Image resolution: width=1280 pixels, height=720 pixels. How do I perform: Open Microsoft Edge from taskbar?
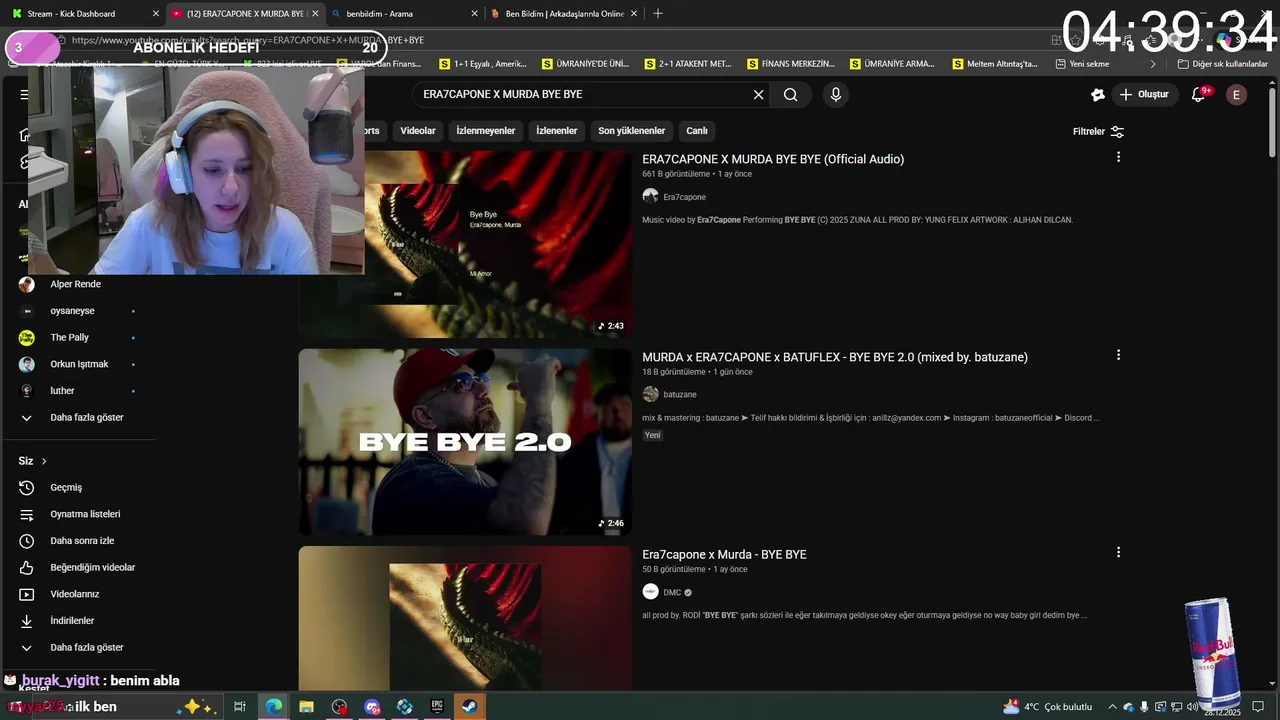pyautogui.click(x=273, y=706)
